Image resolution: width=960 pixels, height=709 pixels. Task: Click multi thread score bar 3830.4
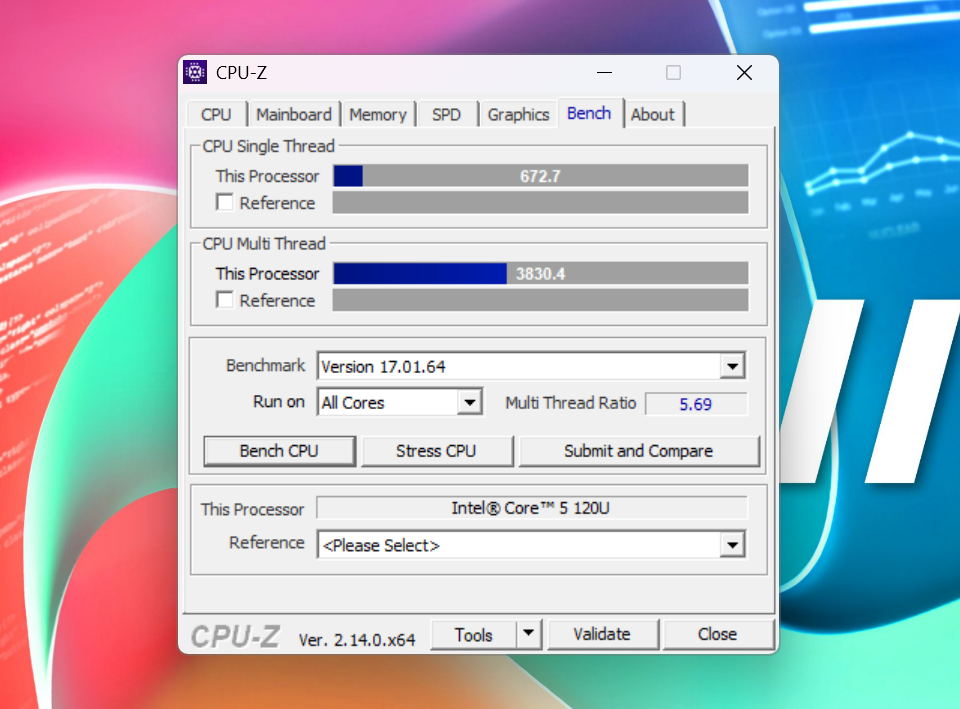tap(541, 273)
